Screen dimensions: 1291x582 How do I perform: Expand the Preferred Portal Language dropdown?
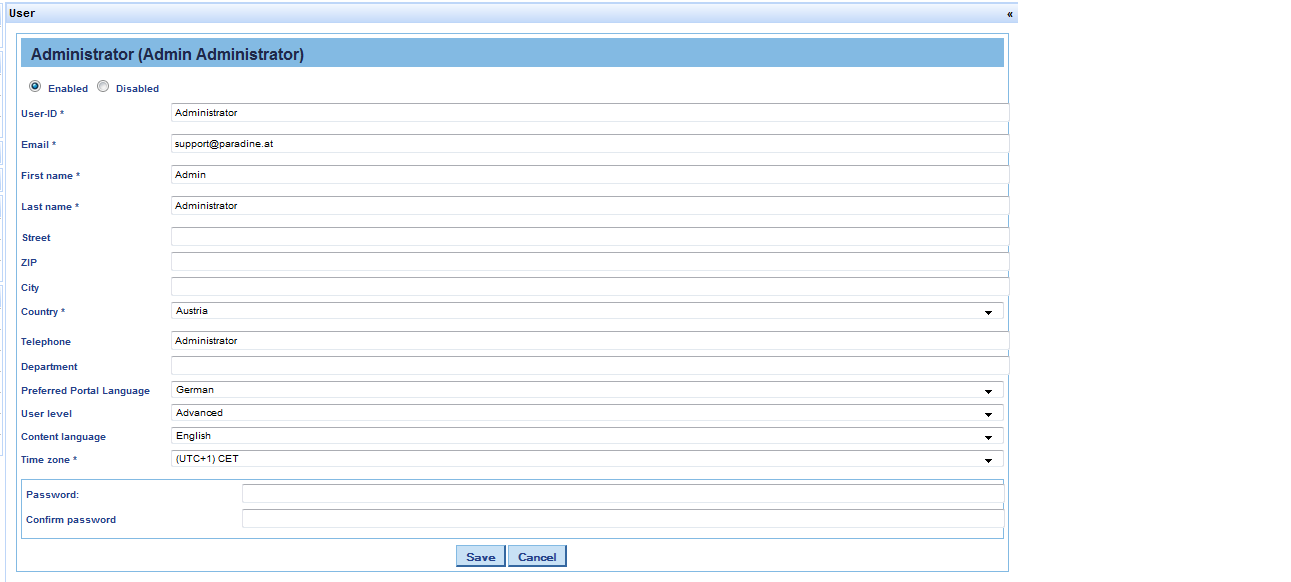pos(587,390)
